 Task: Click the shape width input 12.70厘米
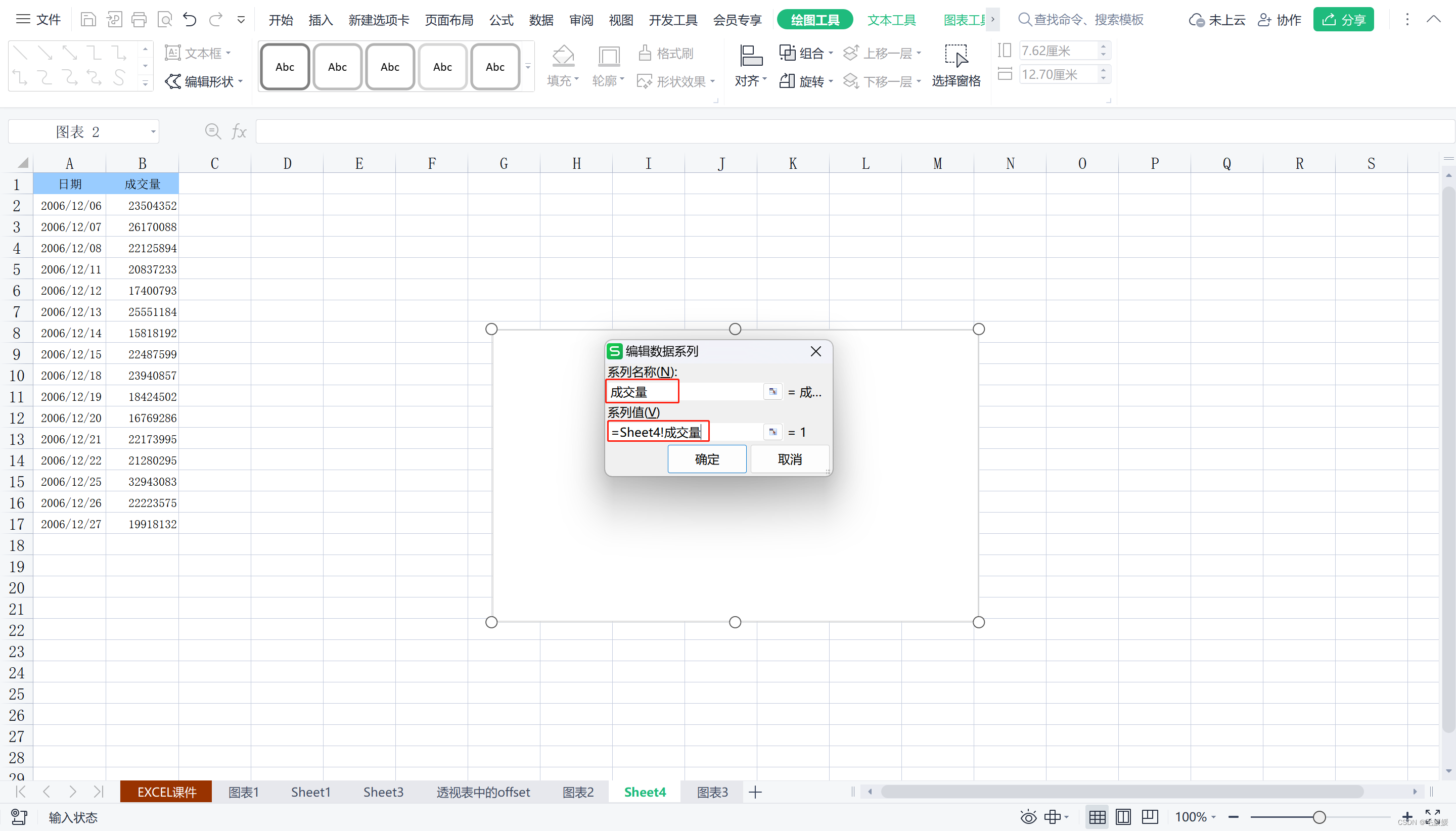1058,74
